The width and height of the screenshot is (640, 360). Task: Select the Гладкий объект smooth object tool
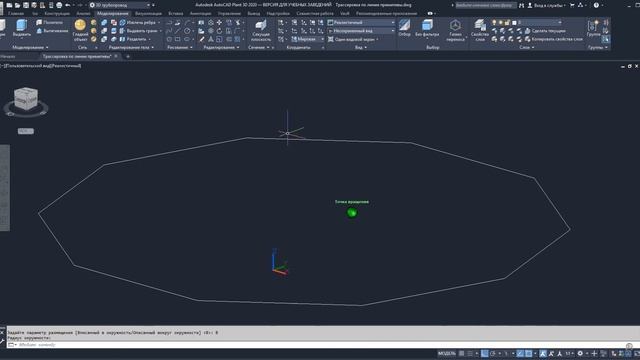click(x=80, y=30)
